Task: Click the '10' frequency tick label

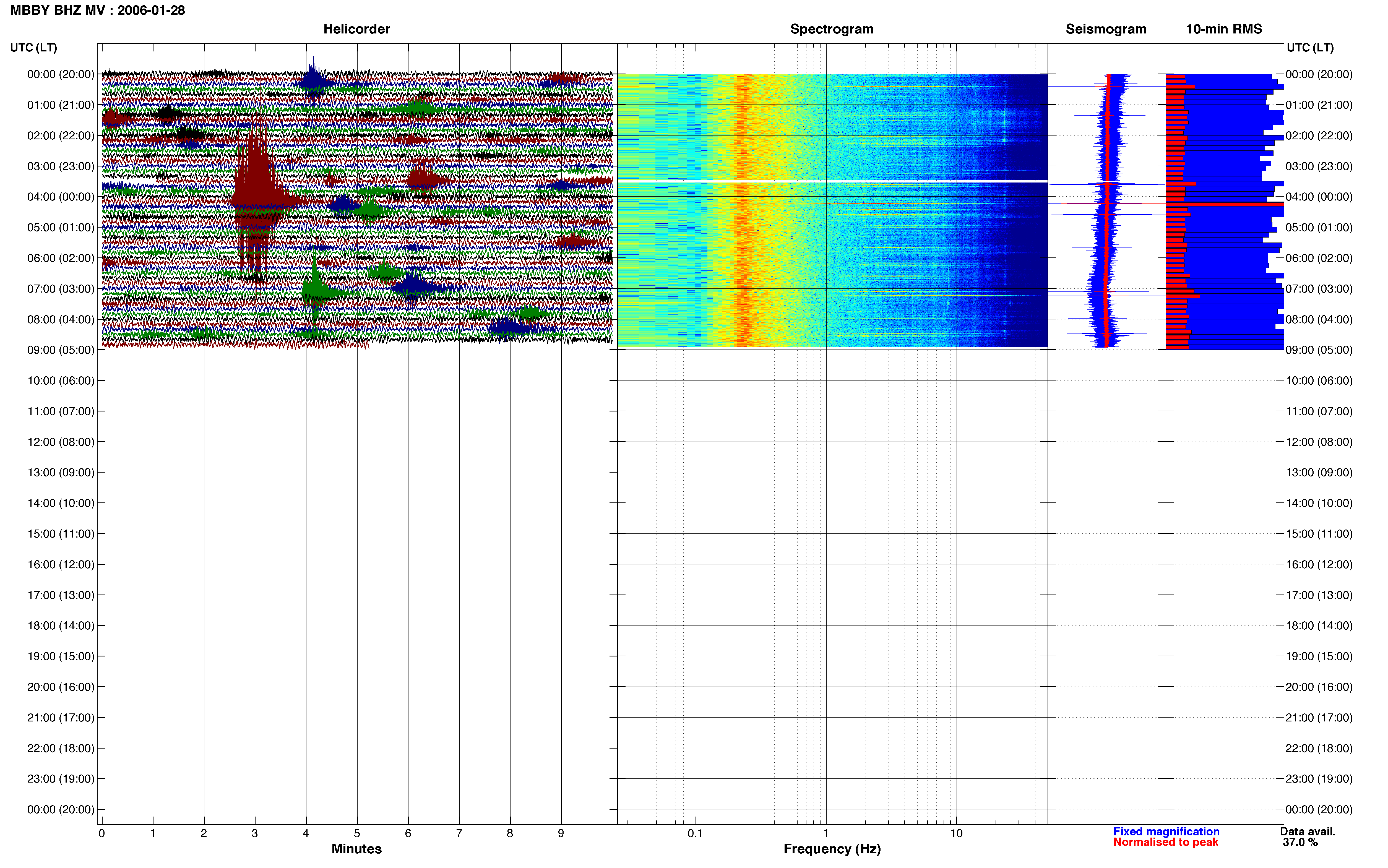Action: tap(956, 833)
